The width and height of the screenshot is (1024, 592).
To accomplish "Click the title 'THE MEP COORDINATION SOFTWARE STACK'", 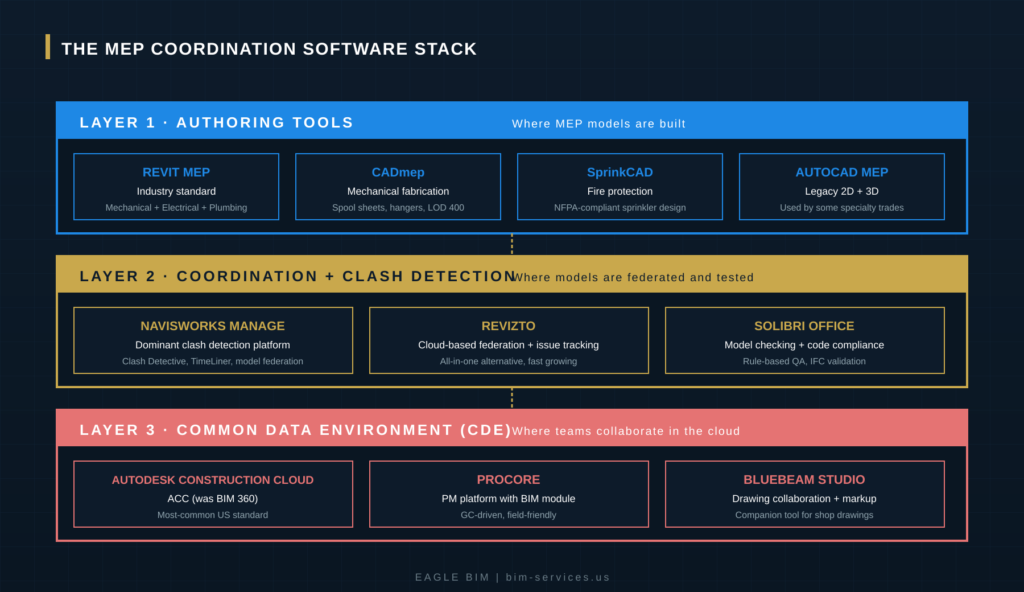I will [269, 49].
